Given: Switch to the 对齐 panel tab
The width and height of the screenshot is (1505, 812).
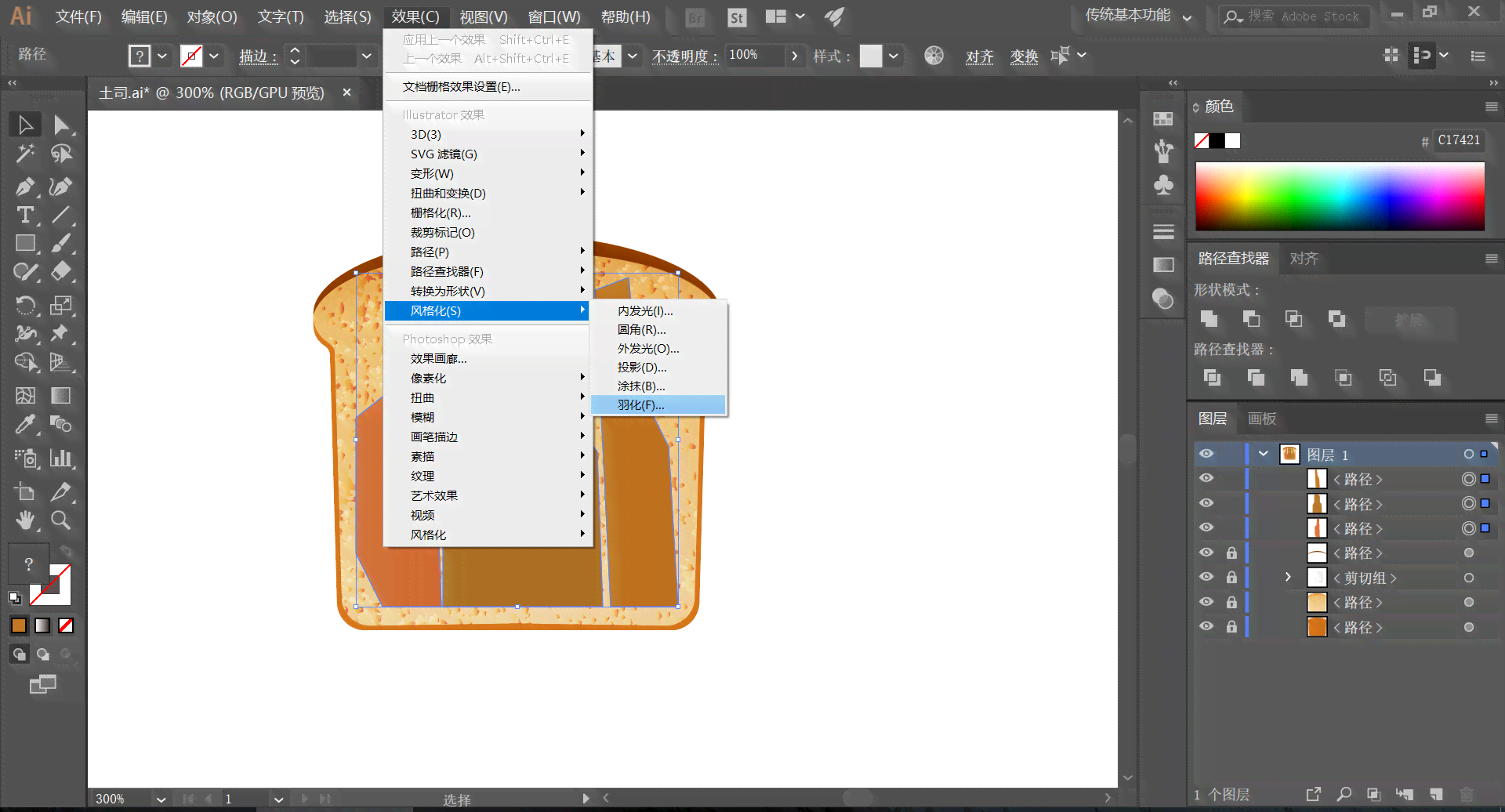Looking at the screenshot, I should tap(1304, 259).
